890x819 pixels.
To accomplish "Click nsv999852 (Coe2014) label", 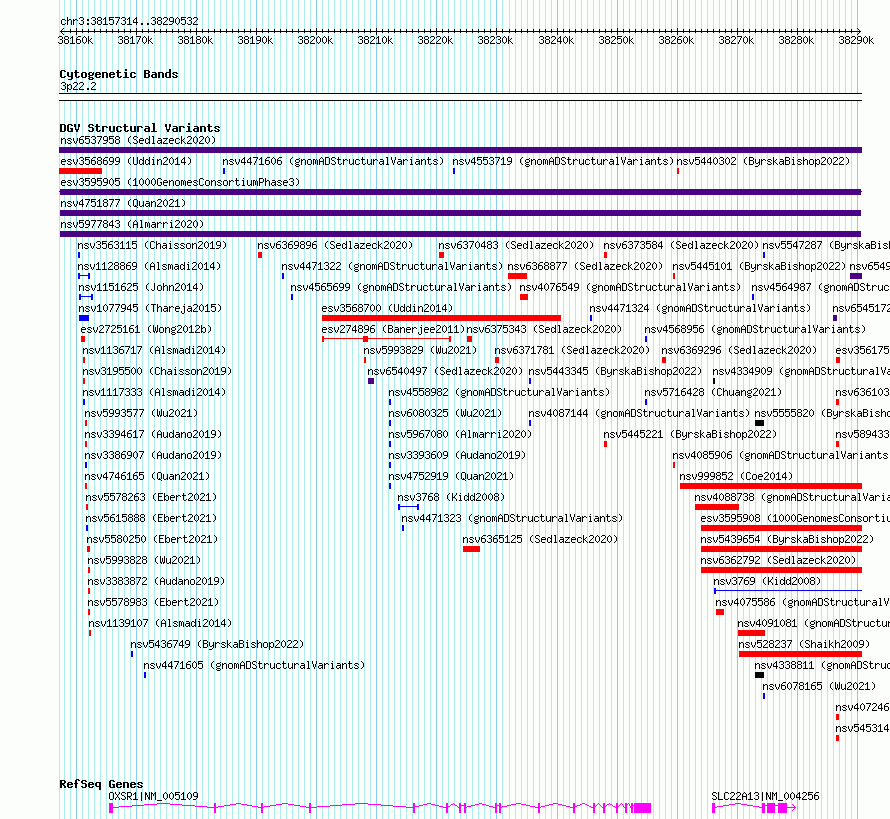I will pyautogui.click(x=736, y=476).
